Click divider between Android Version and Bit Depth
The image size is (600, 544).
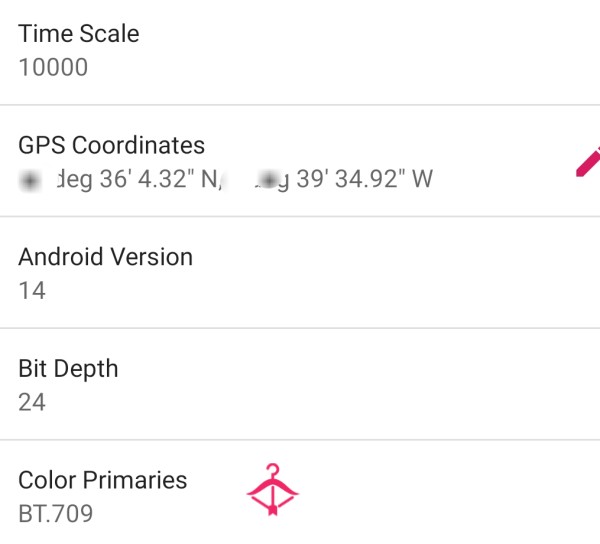300,328
